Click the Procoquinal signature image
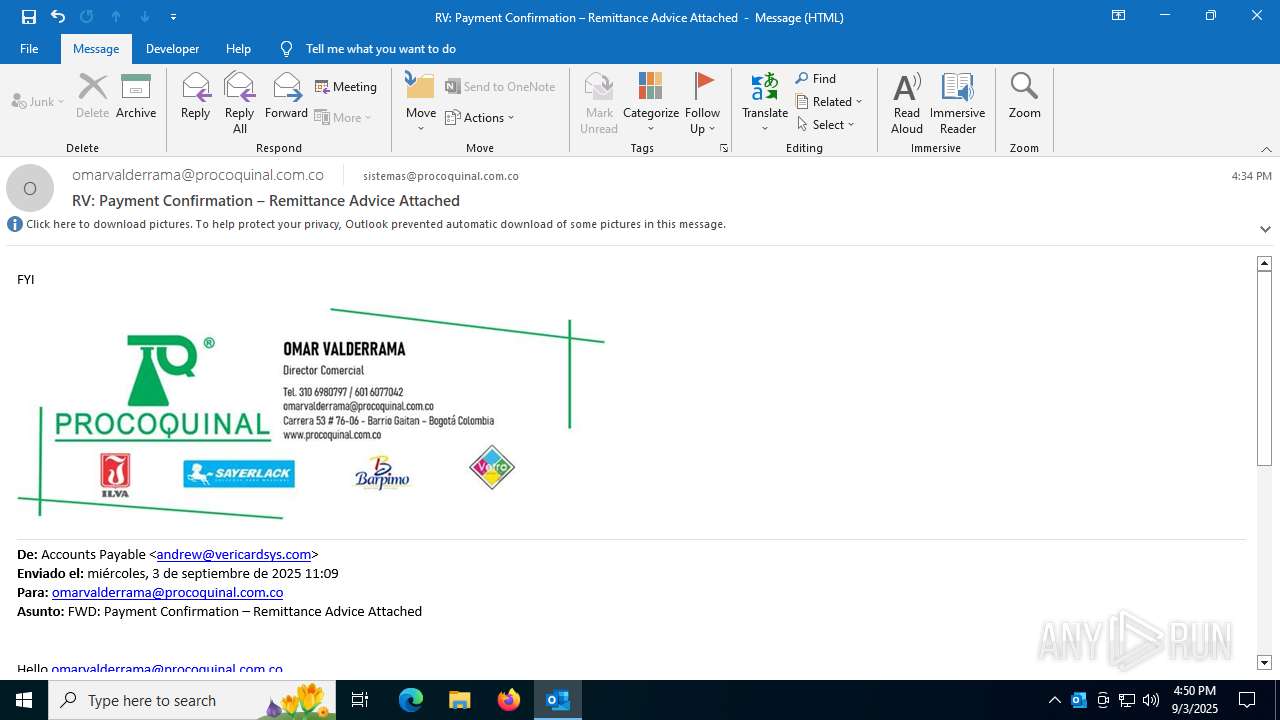1280x720 pixels. 311,414
